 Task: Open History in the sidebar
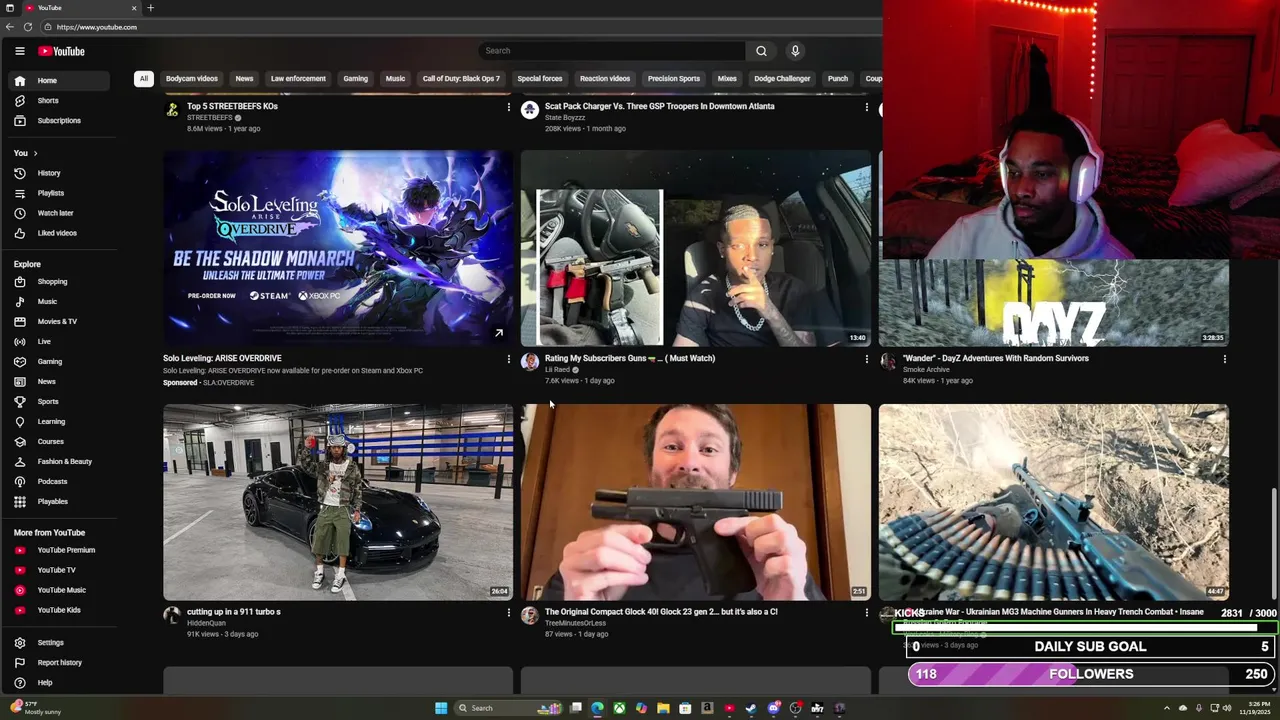(x=59, y=173)
